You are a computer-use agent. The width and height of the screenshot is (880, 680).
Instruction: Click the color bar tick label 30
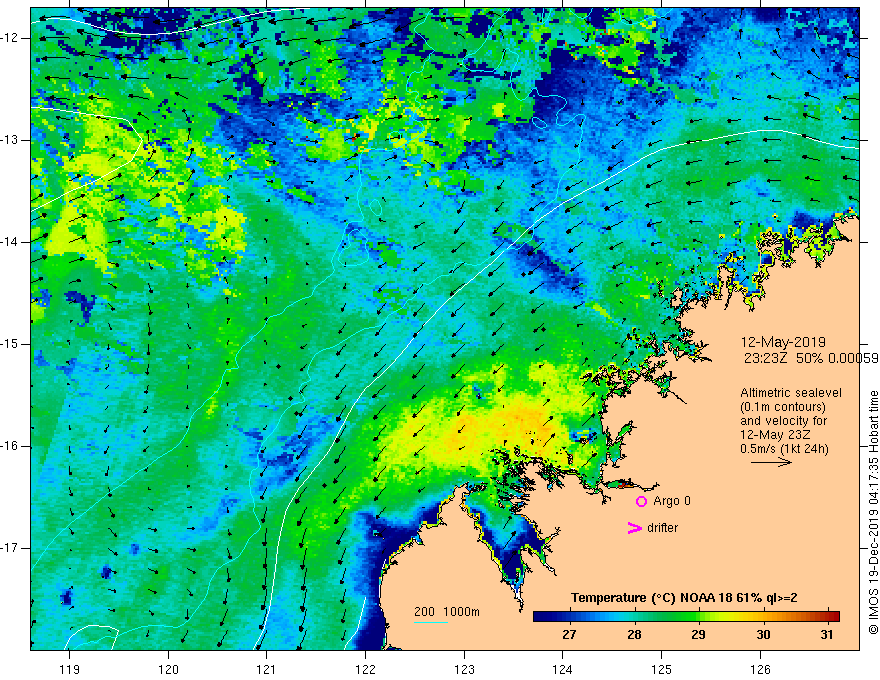[x=763, y=635]
